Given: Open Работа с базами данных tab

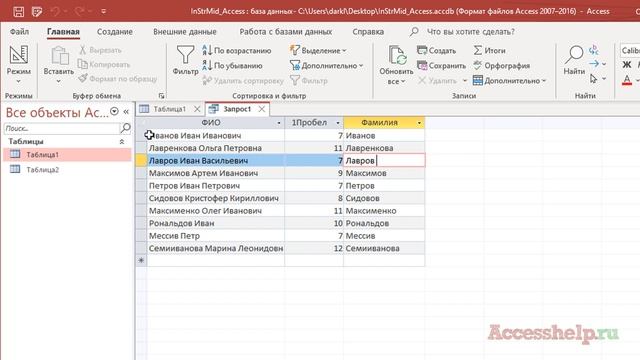Looking at the screenshot, I should 285,31.
